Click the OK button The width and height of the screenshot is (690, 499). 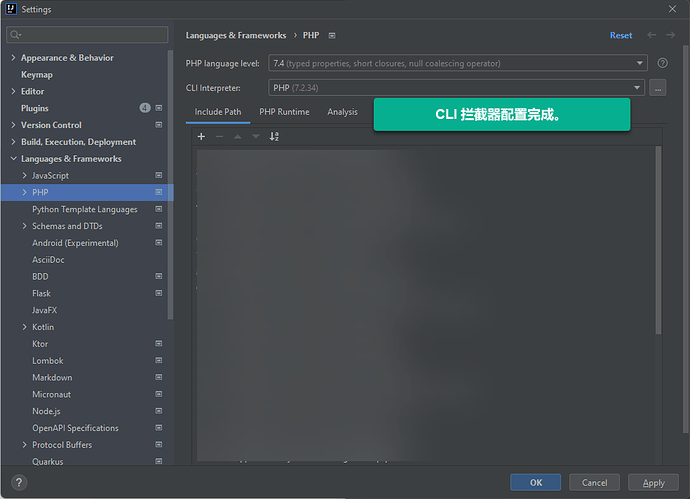[536, 483]
